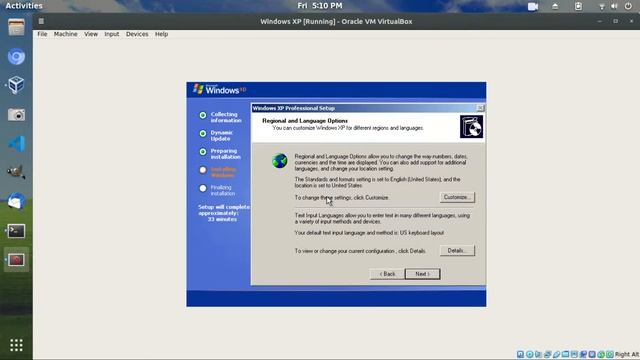The width and height of the screenshot is (640, 360).
Task: Click the setup CD box icon
Action: coord(471,127)
